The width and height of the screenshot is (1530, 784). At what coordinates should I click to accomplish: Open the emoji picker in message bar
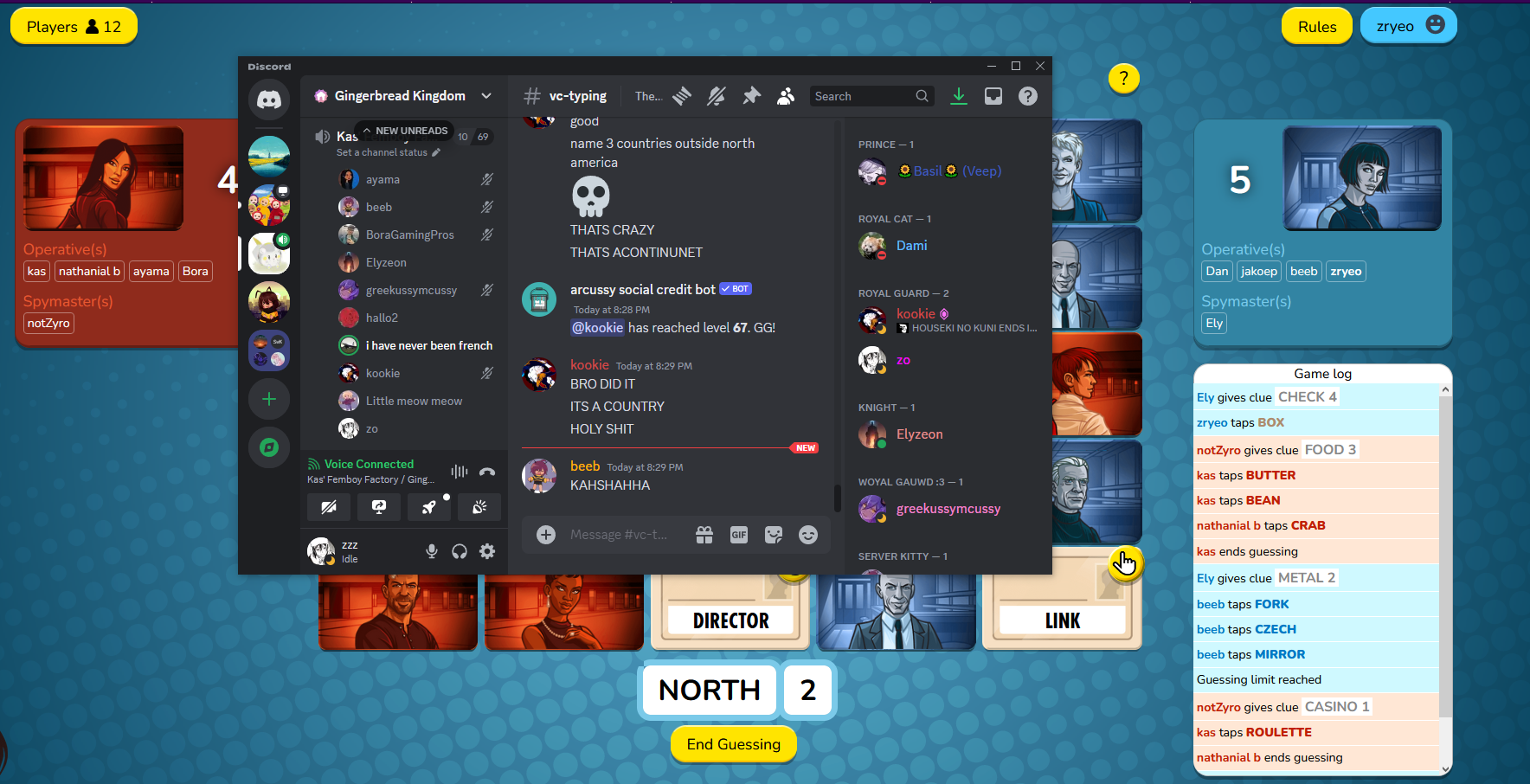(807, 535)
